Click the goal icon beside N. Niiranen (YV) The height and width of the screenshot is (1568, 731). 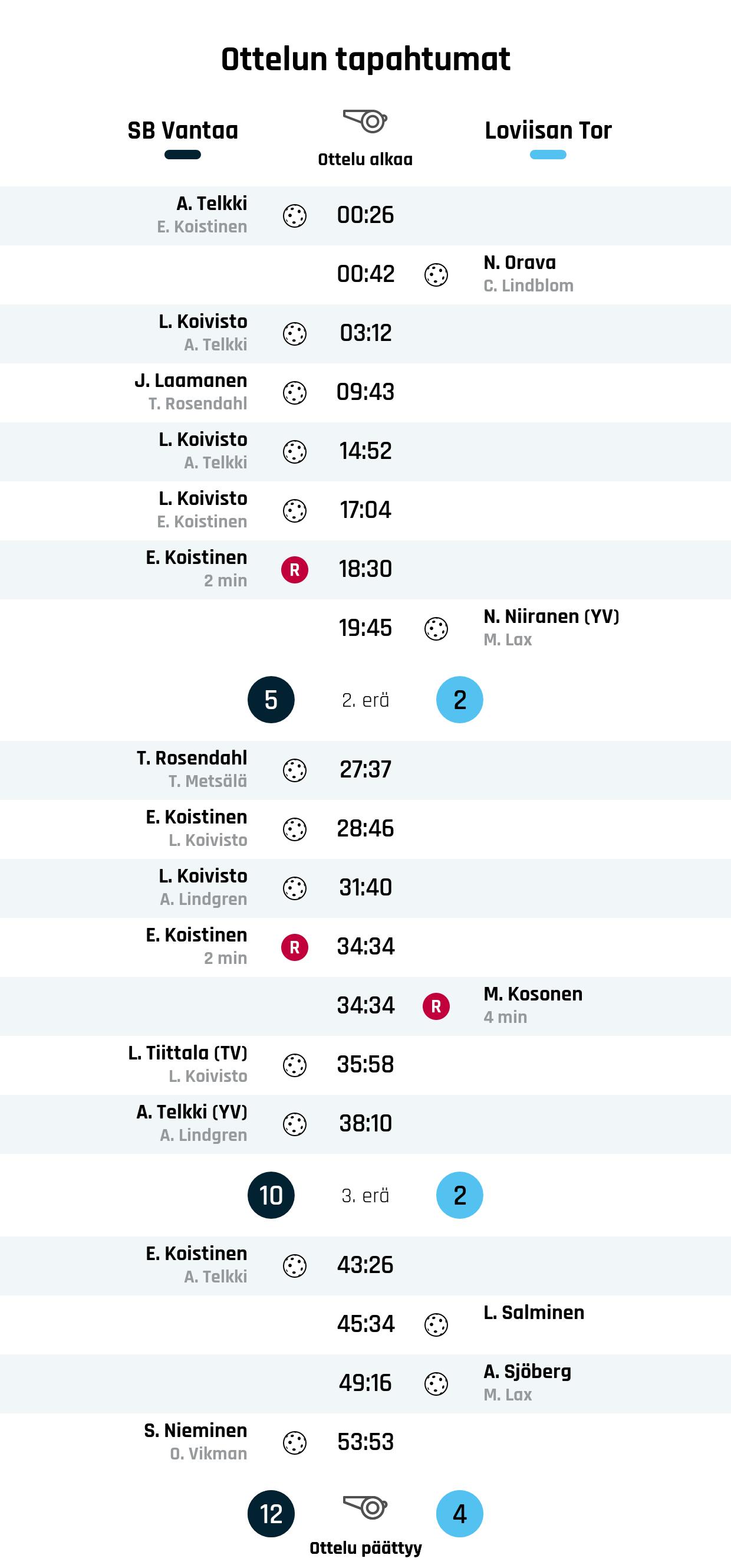click(x=436, y=629)
